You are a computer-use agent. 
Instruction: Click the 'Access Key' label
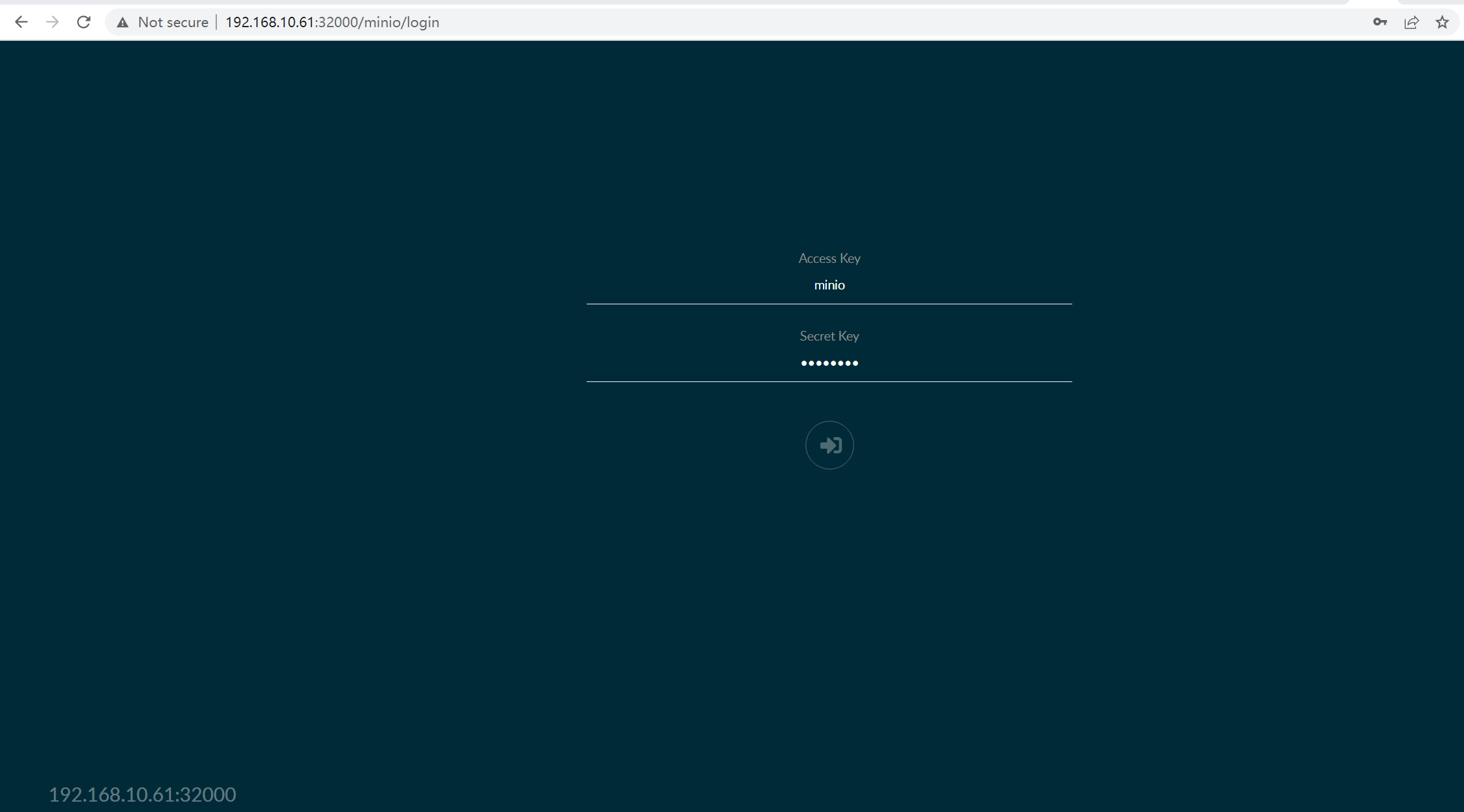[829, 258]
